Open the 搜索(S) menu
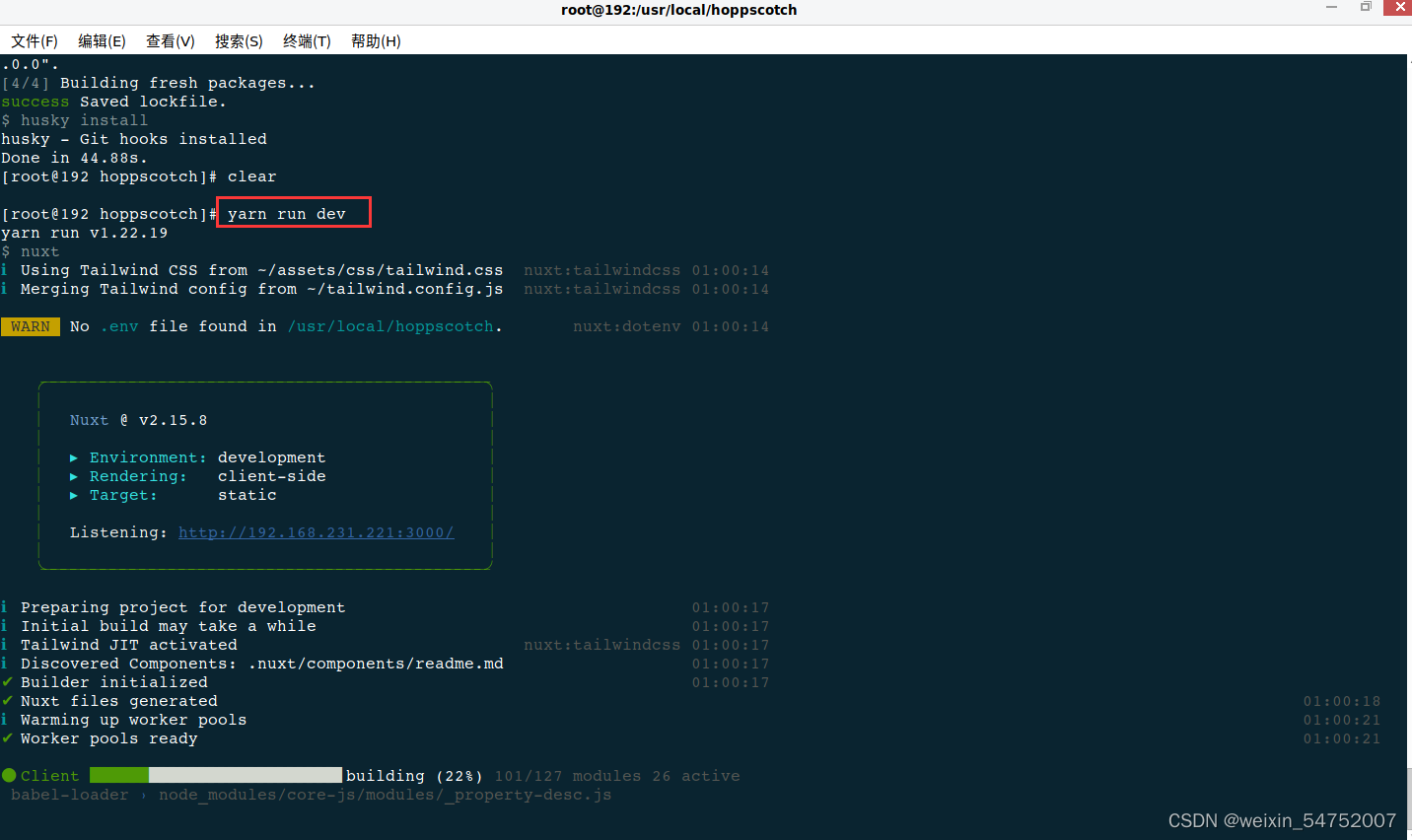The image size is (1412, 840). (238, 40)
